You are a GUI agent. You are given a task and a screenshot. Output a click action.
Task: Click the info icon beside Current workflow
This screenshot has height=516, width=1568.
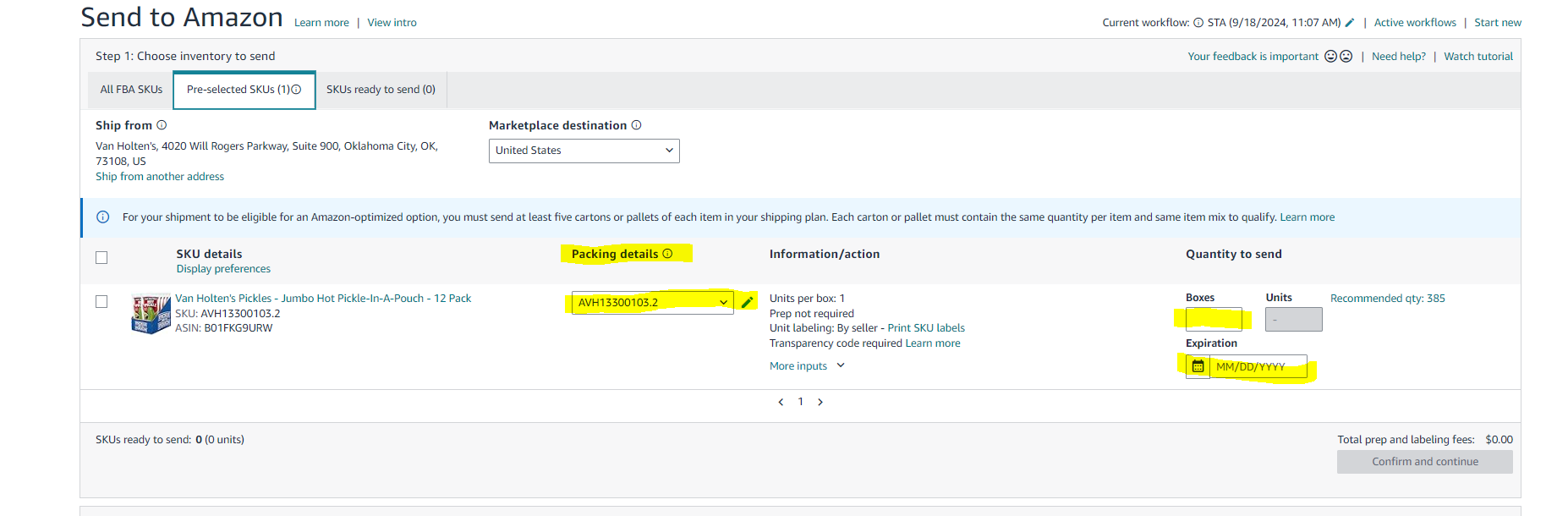pyautogui.click(x=1198, y=23)
